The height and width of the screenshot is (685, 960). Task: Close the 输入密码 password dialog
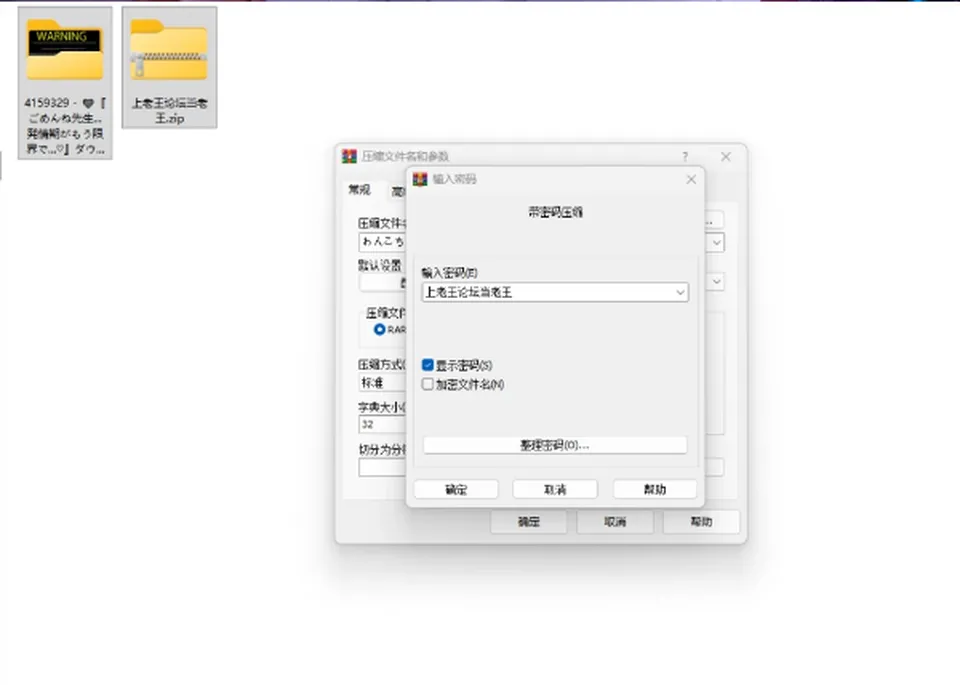point(691,179)
